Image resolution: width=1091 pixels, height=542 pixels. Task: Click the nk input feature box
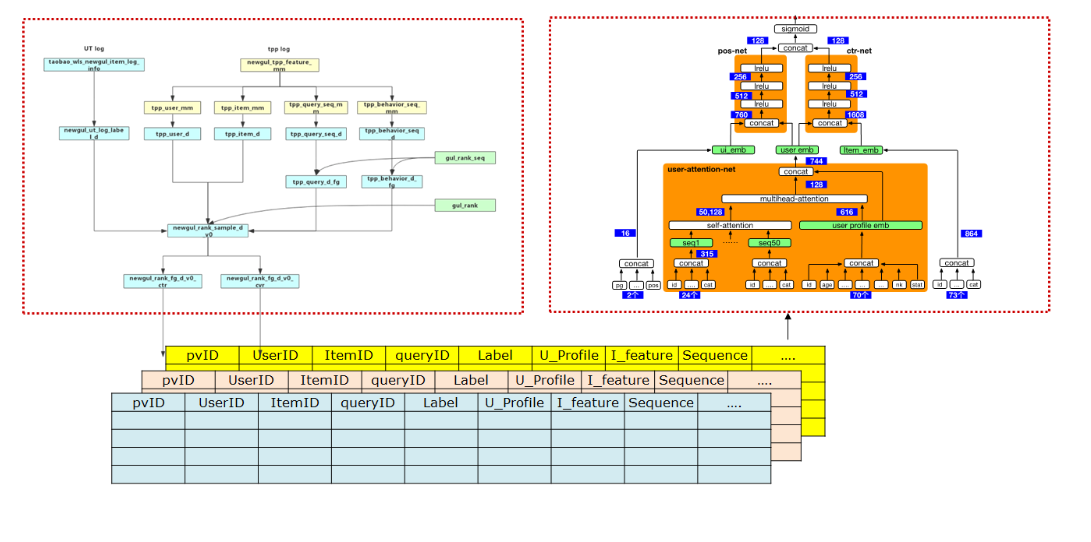[x=898, y=285]
